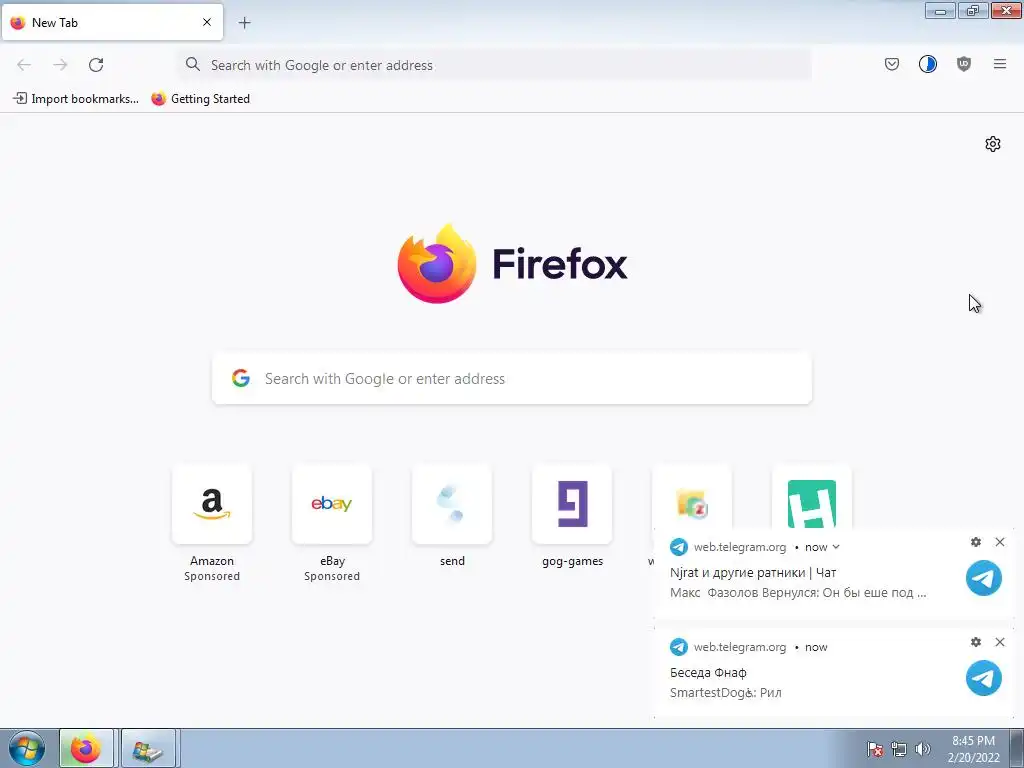Go forward using the forward arrow
The image size is (1024, 768).
[x=60, y=65]
